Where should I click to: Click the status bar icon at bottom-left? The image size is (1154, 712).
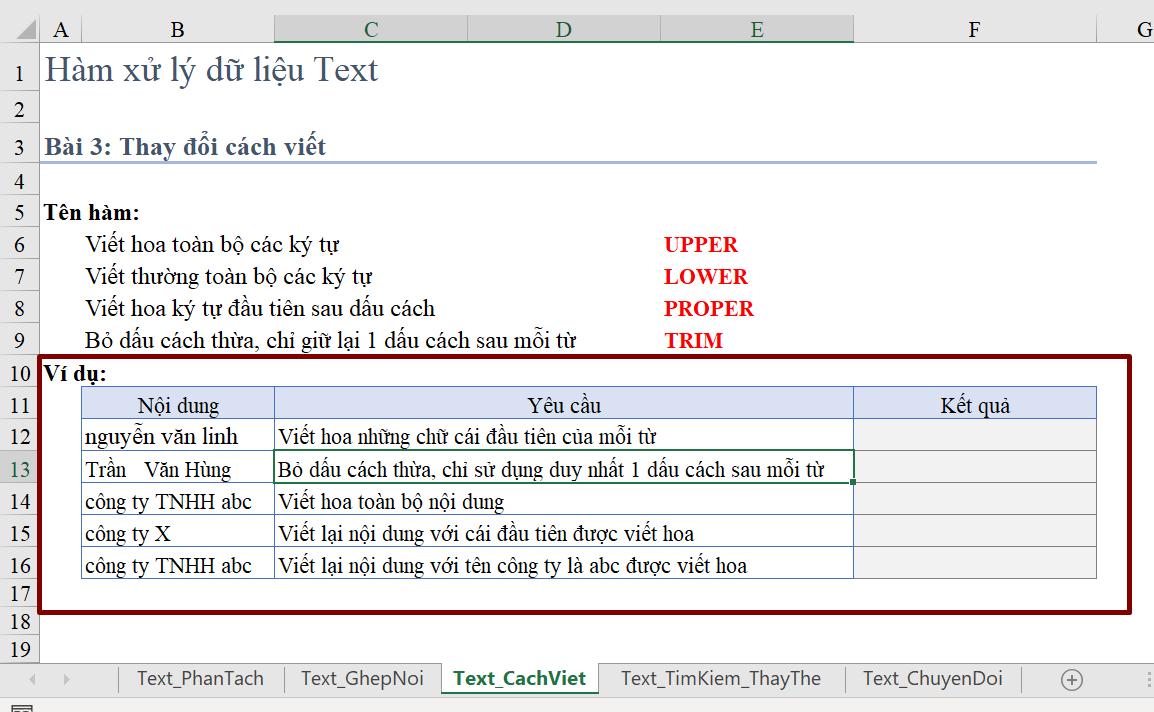[x=20, y=706]
